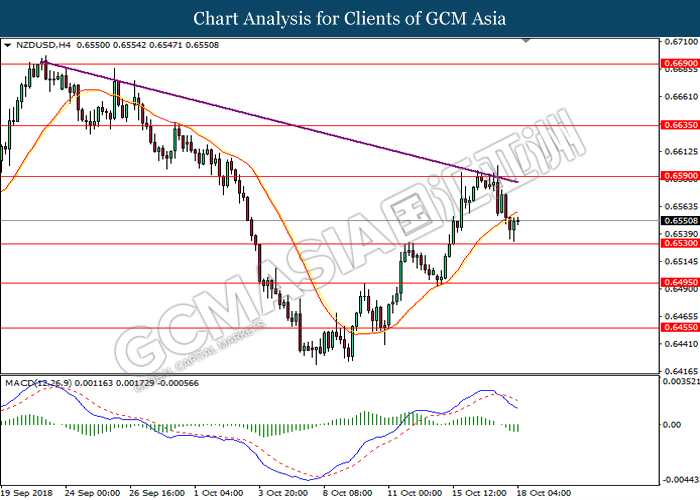Select the 0.64550 price level label
Image resolution: width=700 pixels, height=500 pixels.
click(x=680, y=327)
